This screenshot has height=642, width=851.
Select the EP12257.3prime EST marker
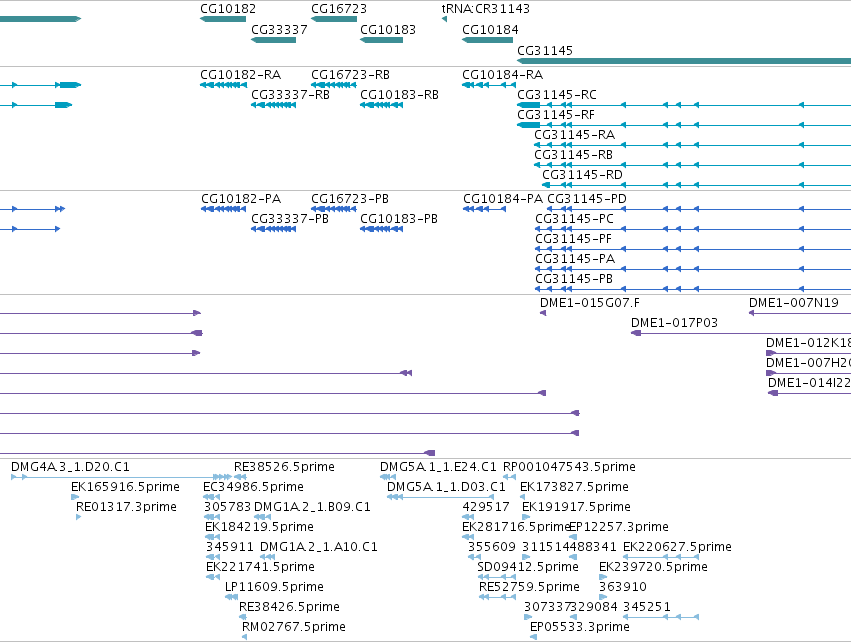573,537
